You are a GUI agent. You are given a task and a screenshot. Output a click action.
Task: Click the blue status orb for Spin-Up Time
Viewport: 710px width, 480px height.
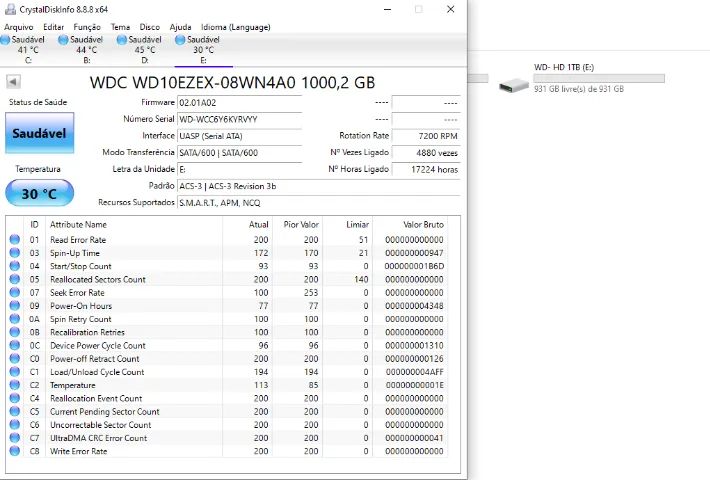point(14,252)
